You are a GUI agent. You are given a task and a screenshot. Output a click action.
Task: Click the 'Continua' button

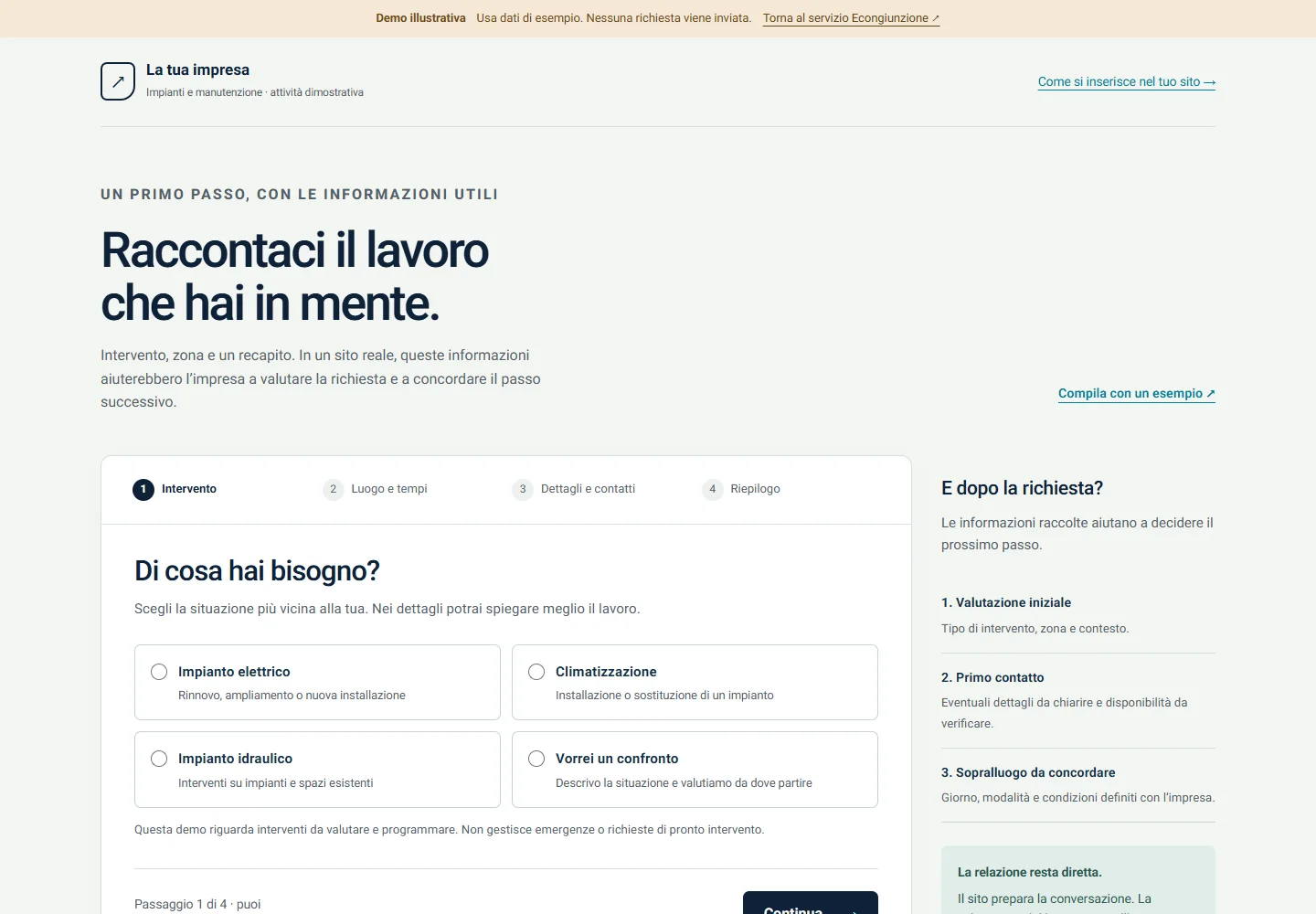coord(811,905)
